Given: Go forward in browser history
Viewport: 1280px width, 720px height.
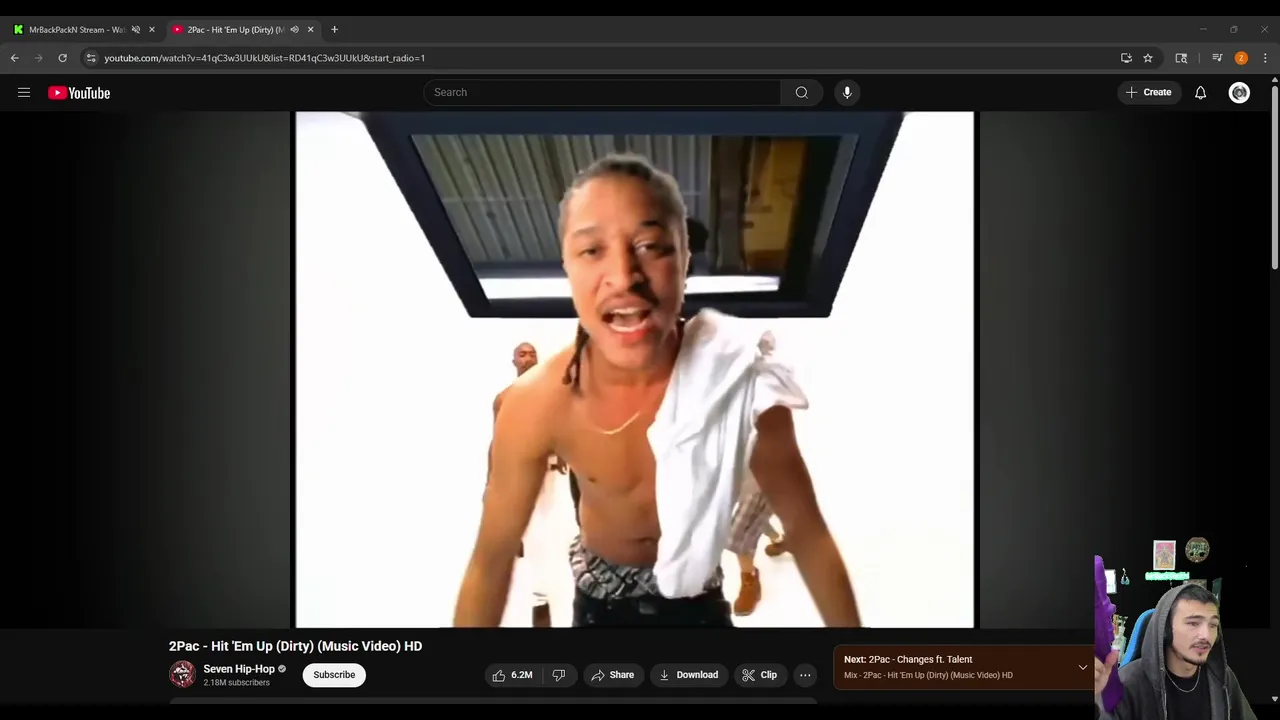Looking at the screenshot, I should pyautogui.click(x=39, y=58).
